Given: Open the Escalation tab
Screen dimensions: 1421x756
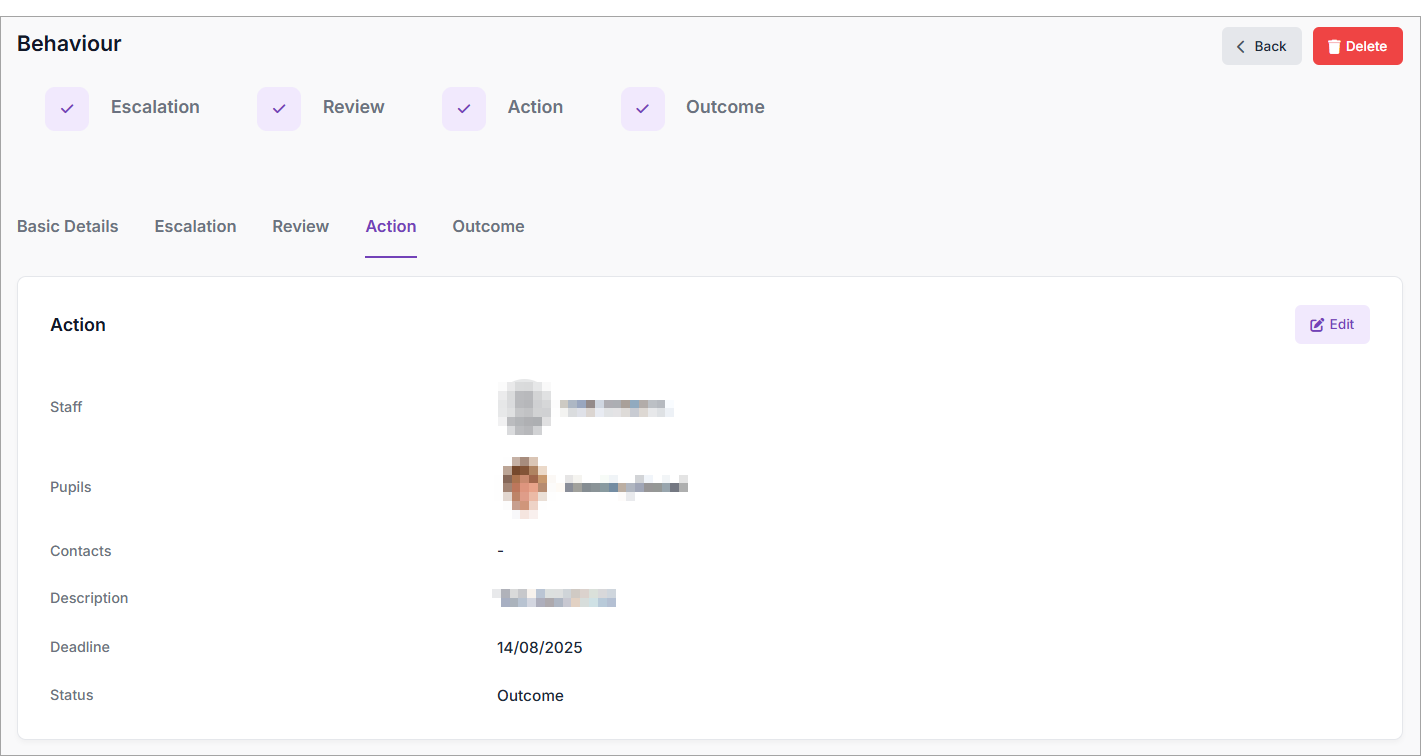Looking at the screenshot, I should (x=195, y=226).
